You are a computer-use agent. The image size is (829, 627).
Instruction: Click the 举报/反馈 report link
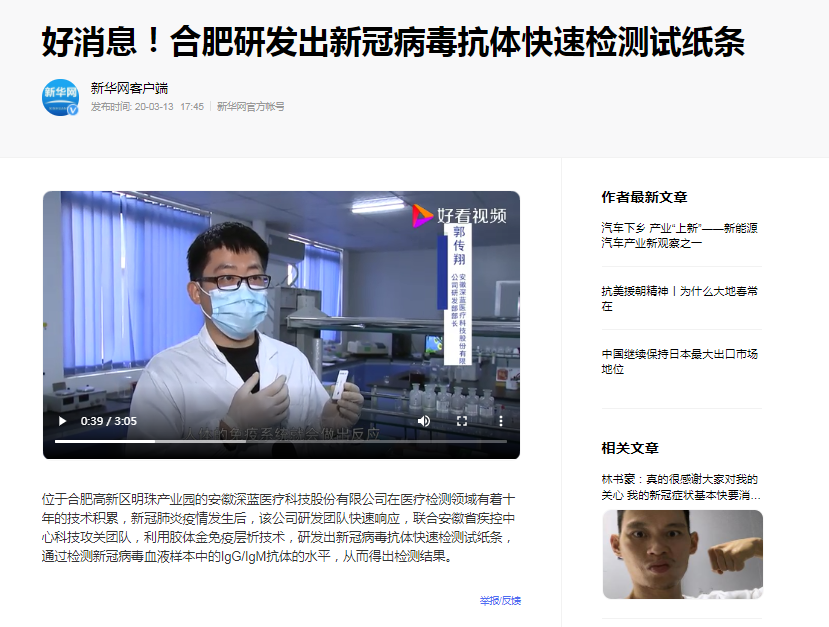tap(500, 601)
